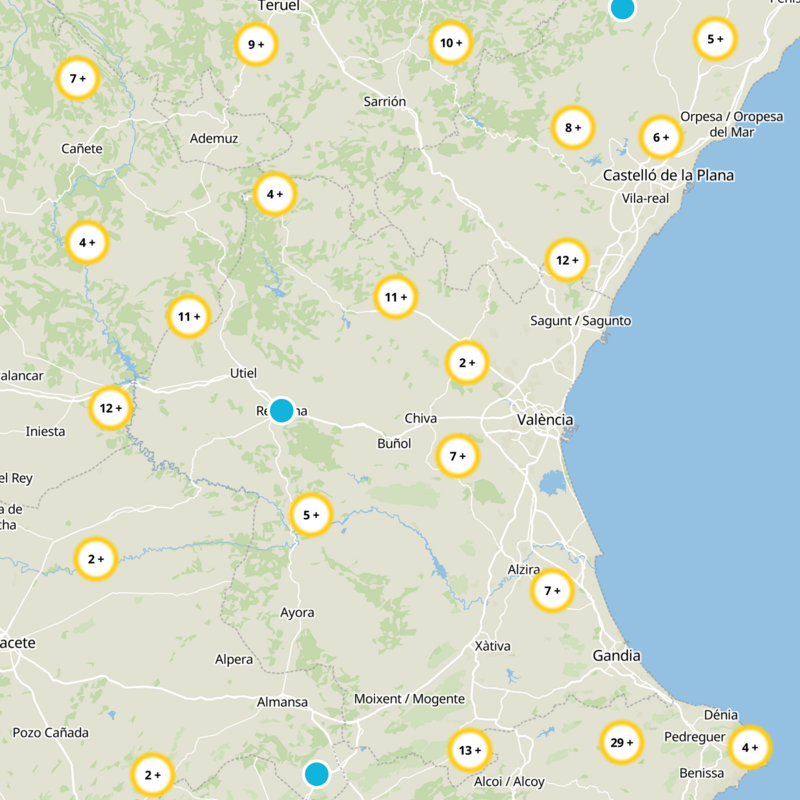Expand the 7+ cluster beside Alzira

tap(553, 591)
